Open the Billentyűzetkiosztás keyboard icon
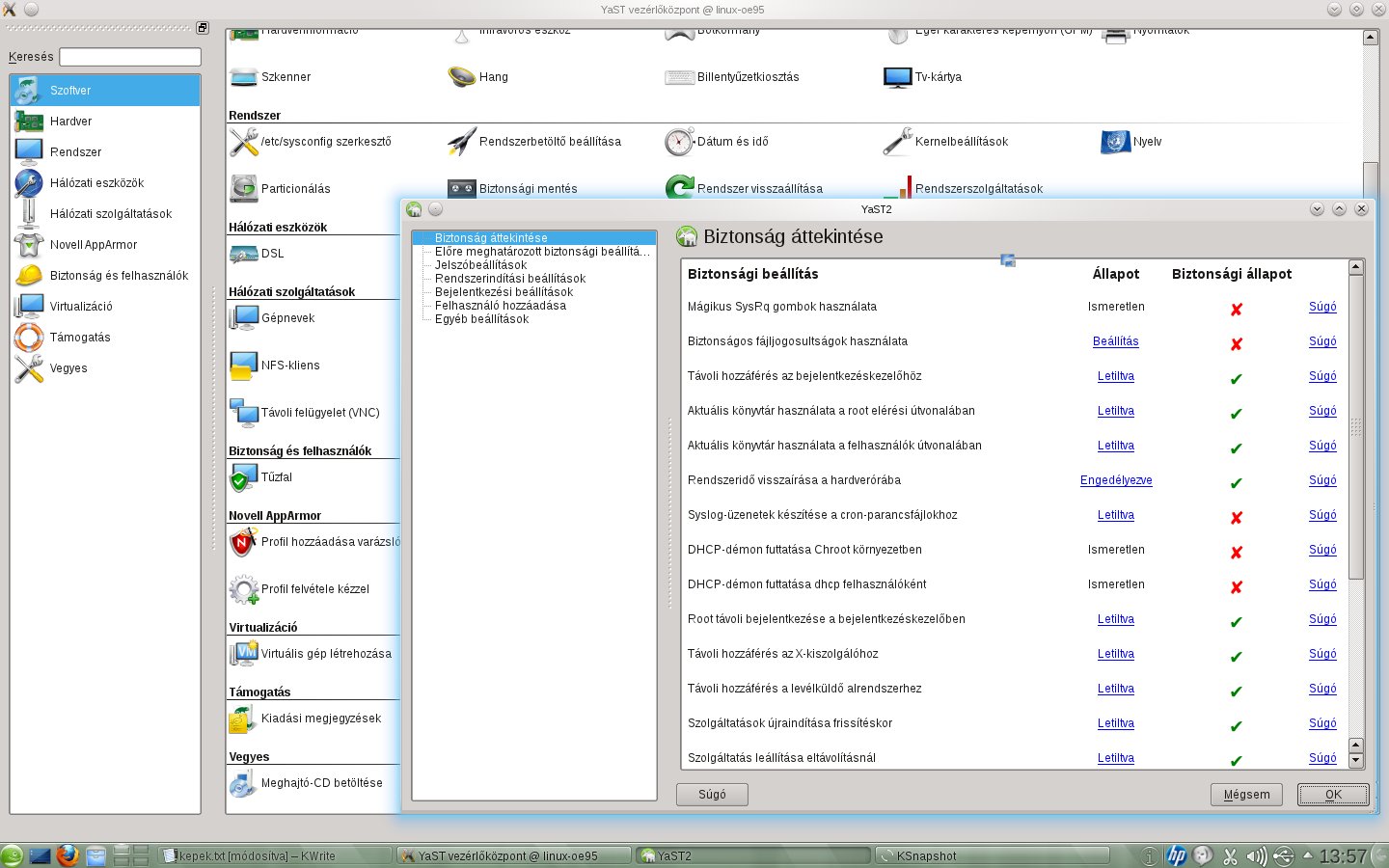1389x868 pixels. 680,77
